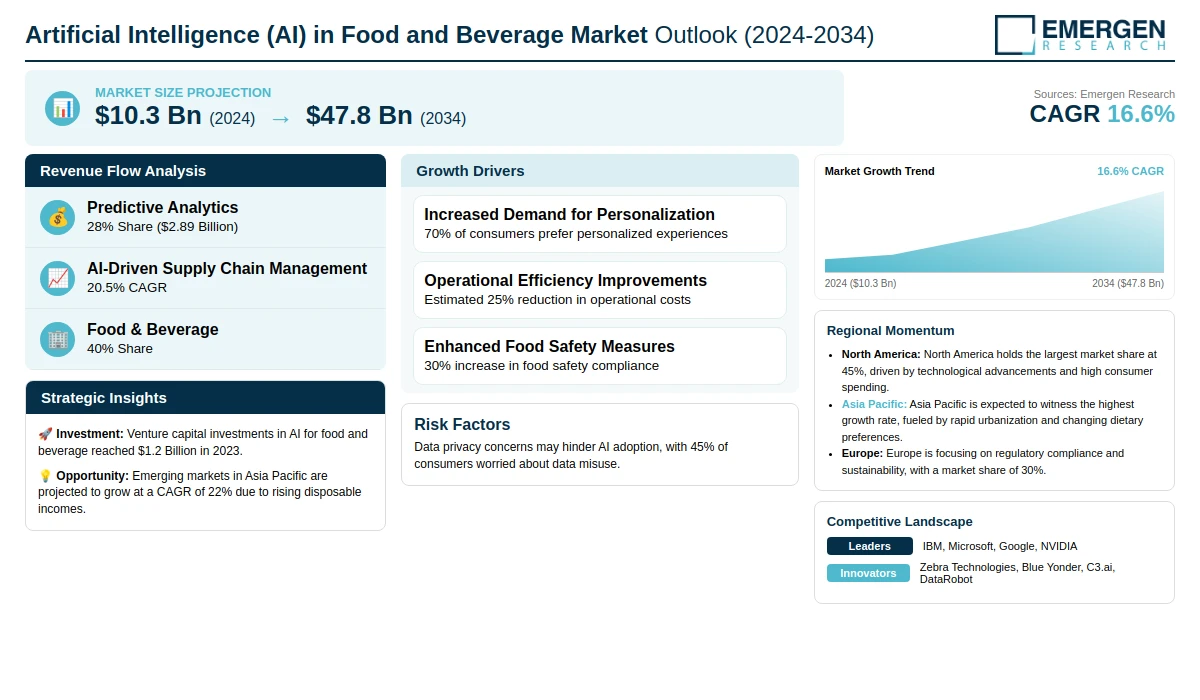
Task: Click the rocket icon beside Investment
Action: pyautogui.click(x=45, y=434)
